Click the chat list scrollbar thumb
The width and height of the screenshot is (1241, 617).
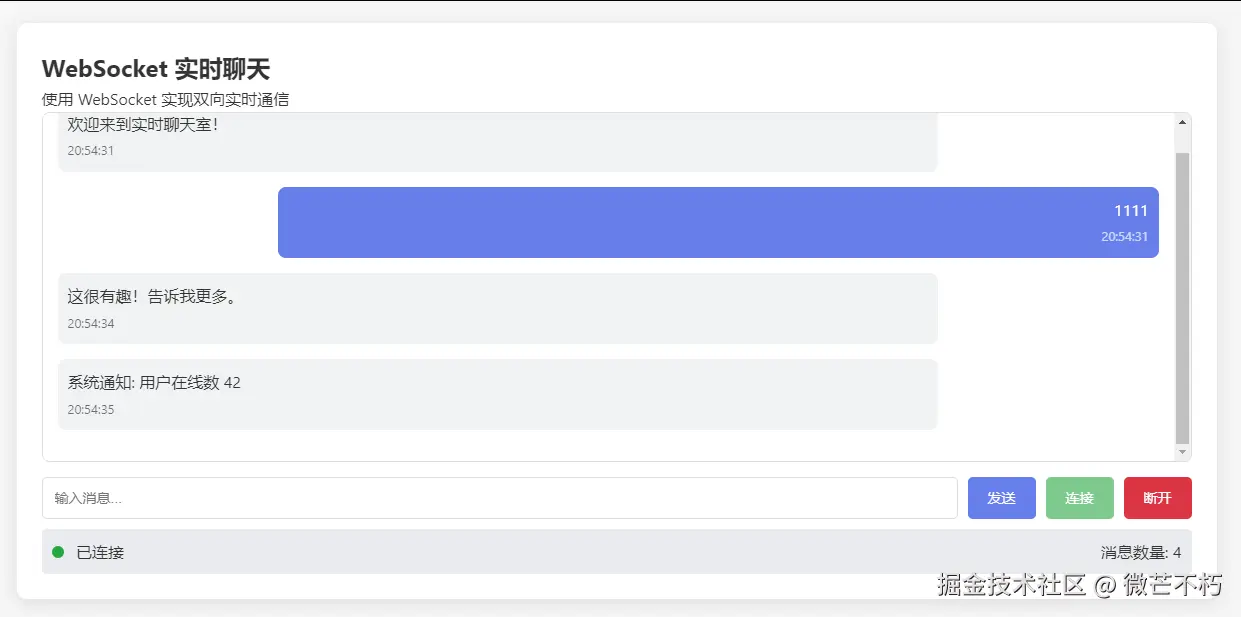pos(1182,295)
